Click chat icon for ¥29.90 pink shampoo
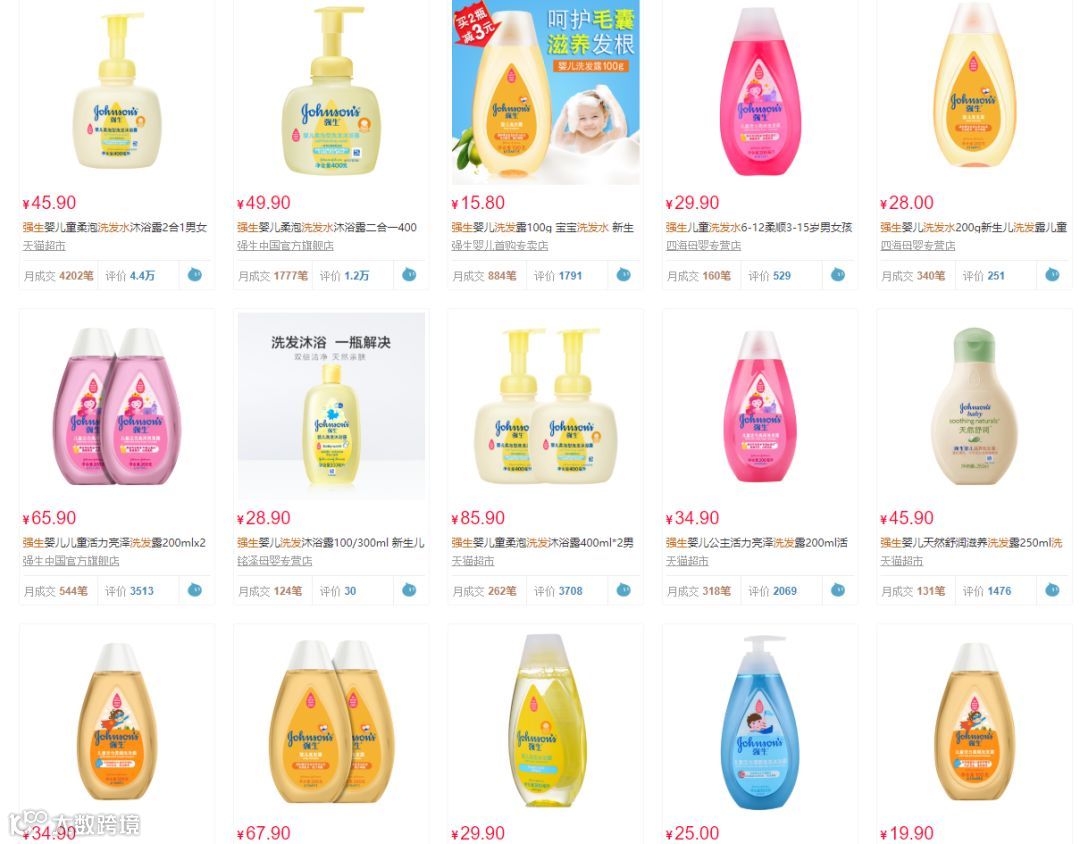Viewport: 1080px width, 844px height. click(838, 275)
